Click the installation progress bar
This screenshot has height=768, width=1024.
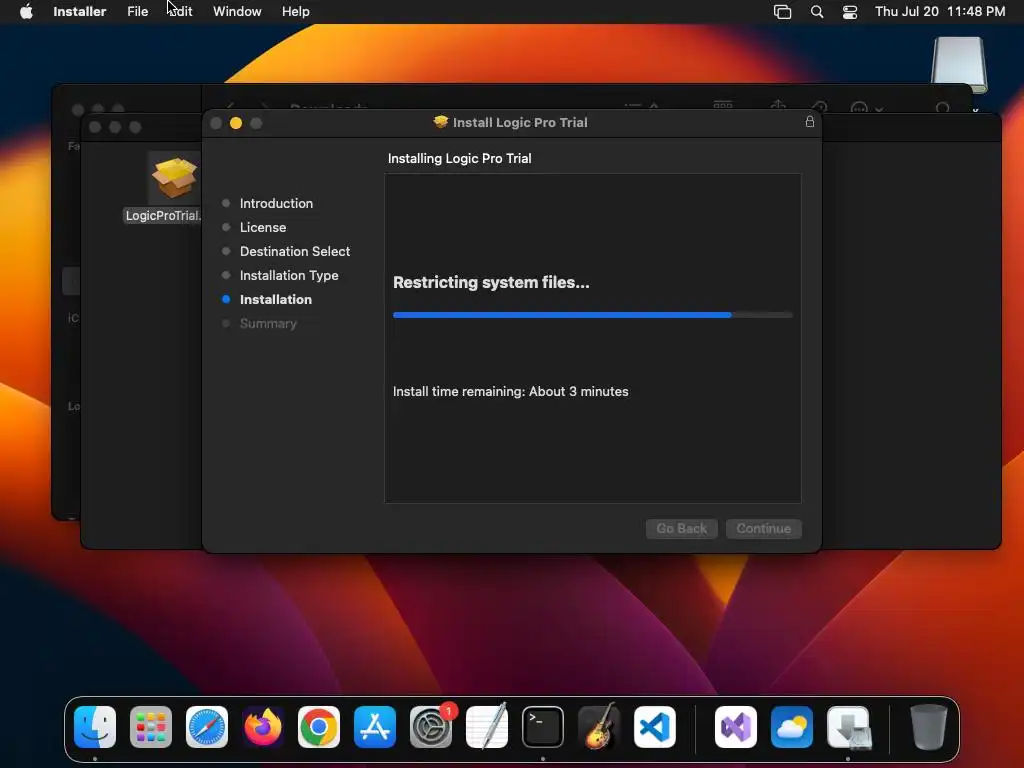click(x=592, y=315)
